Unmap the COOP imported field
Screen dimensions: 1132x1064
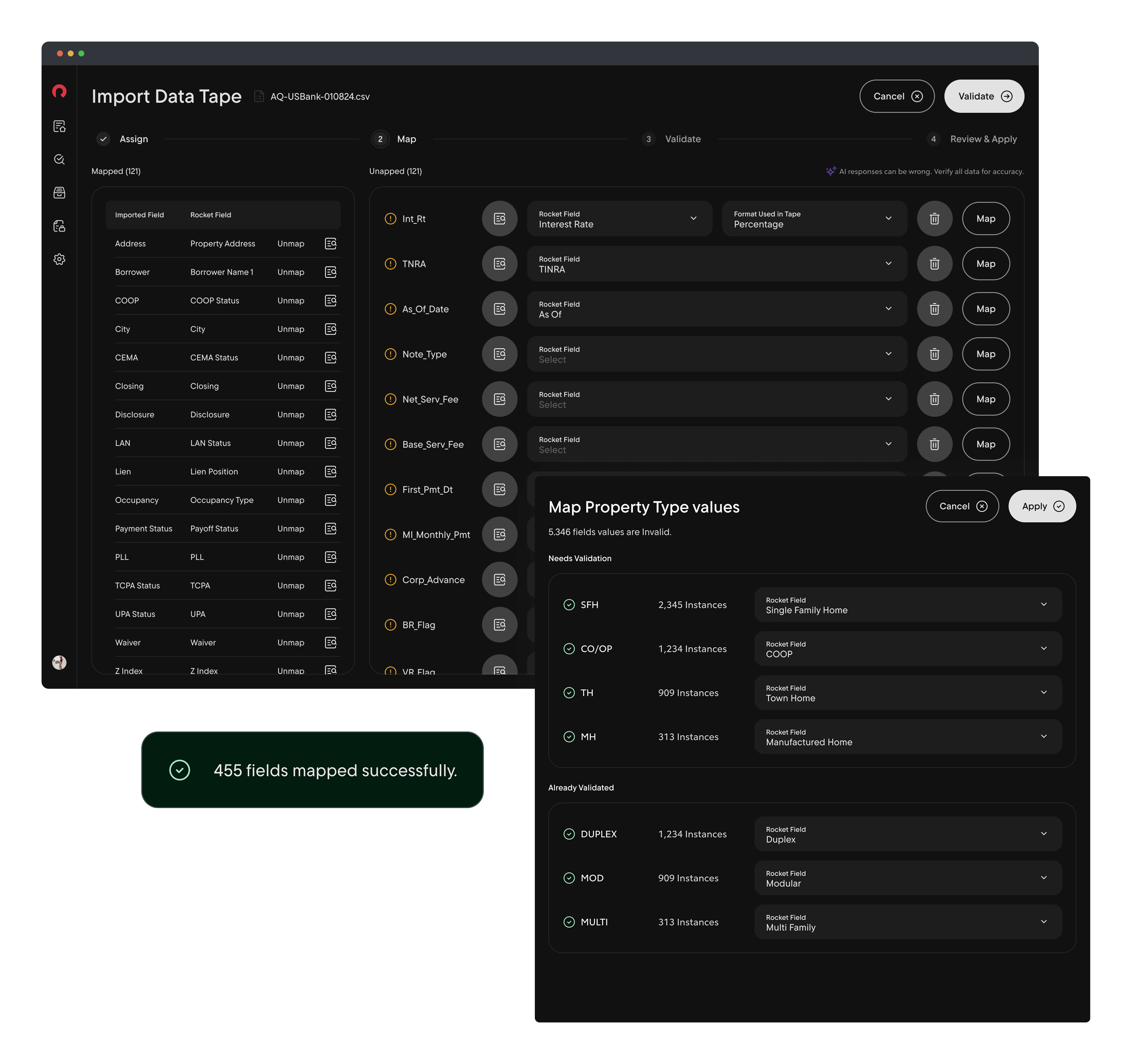click(x=290, y=301)
